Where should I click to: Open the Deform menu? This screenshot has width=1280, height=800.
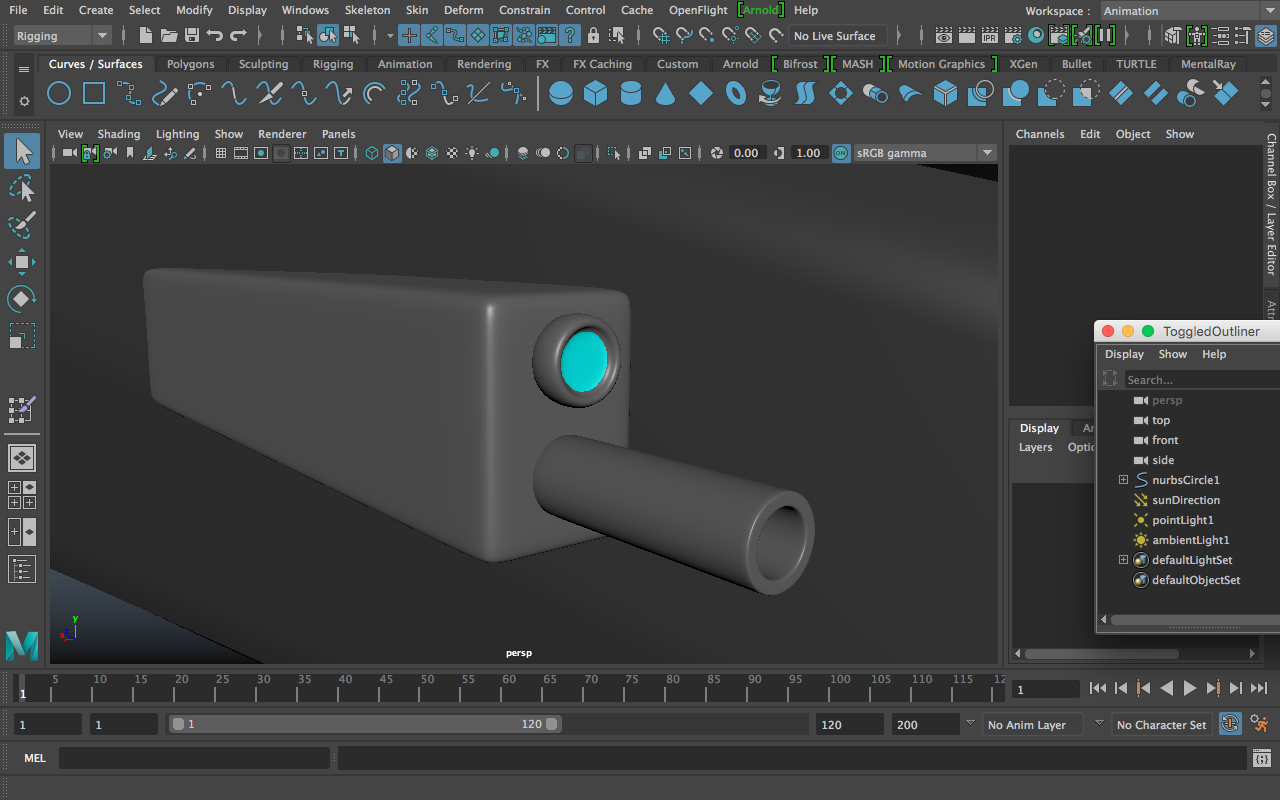463,10
